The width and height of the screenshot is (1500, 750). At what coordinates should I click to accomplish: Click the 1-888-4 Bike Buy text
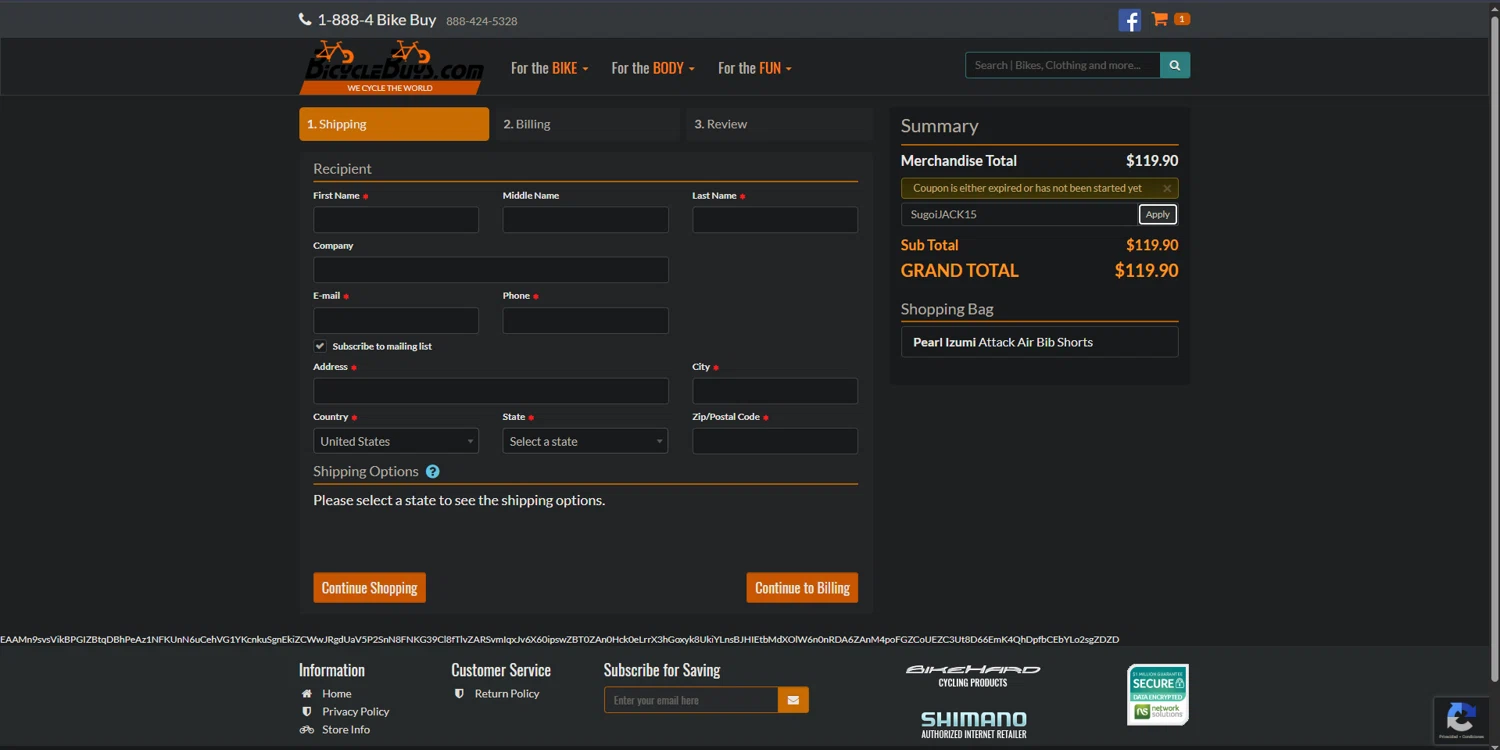pos(377,20)
